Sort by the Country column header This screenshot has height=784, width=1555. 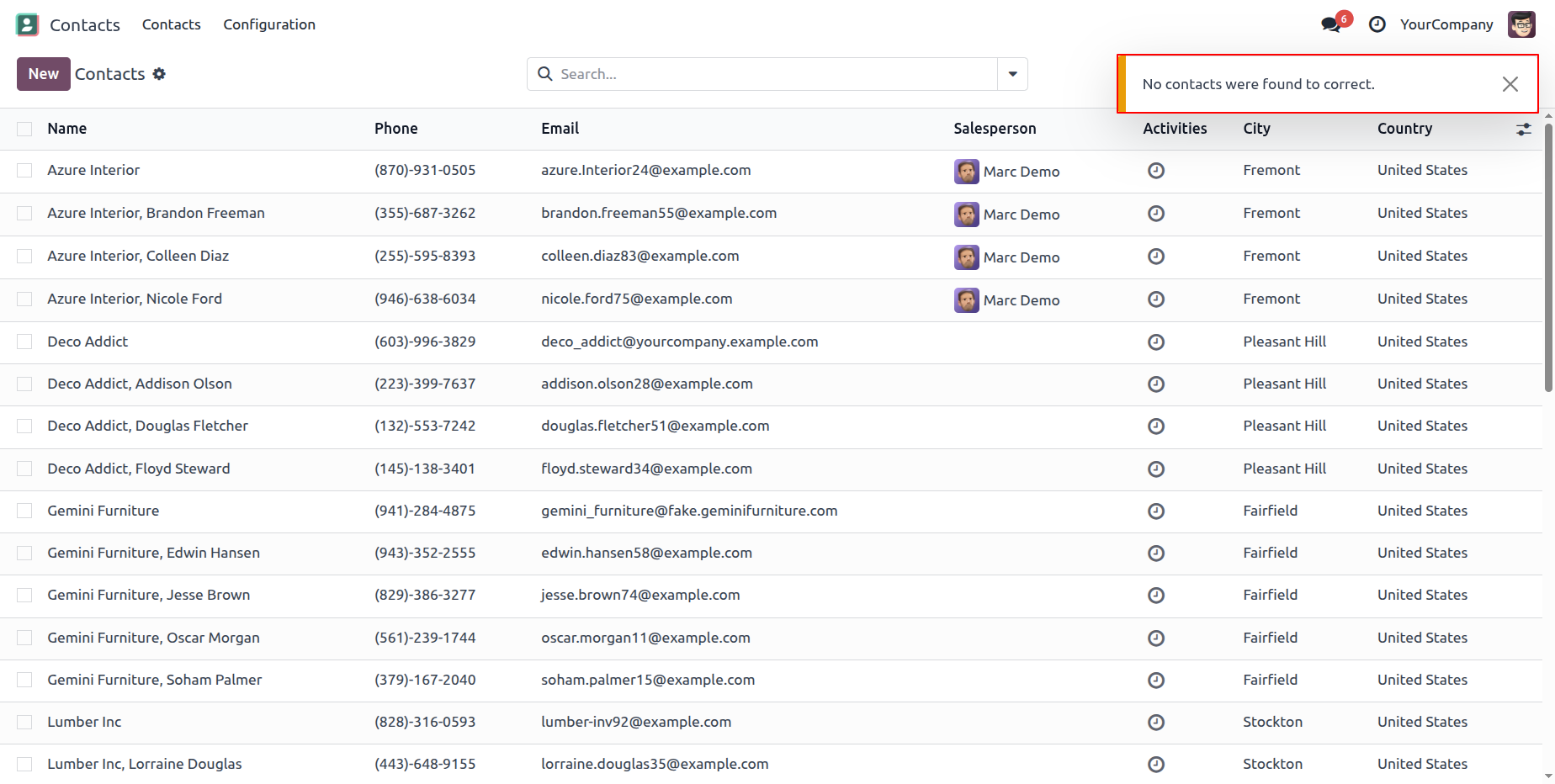pos(1404,129)
